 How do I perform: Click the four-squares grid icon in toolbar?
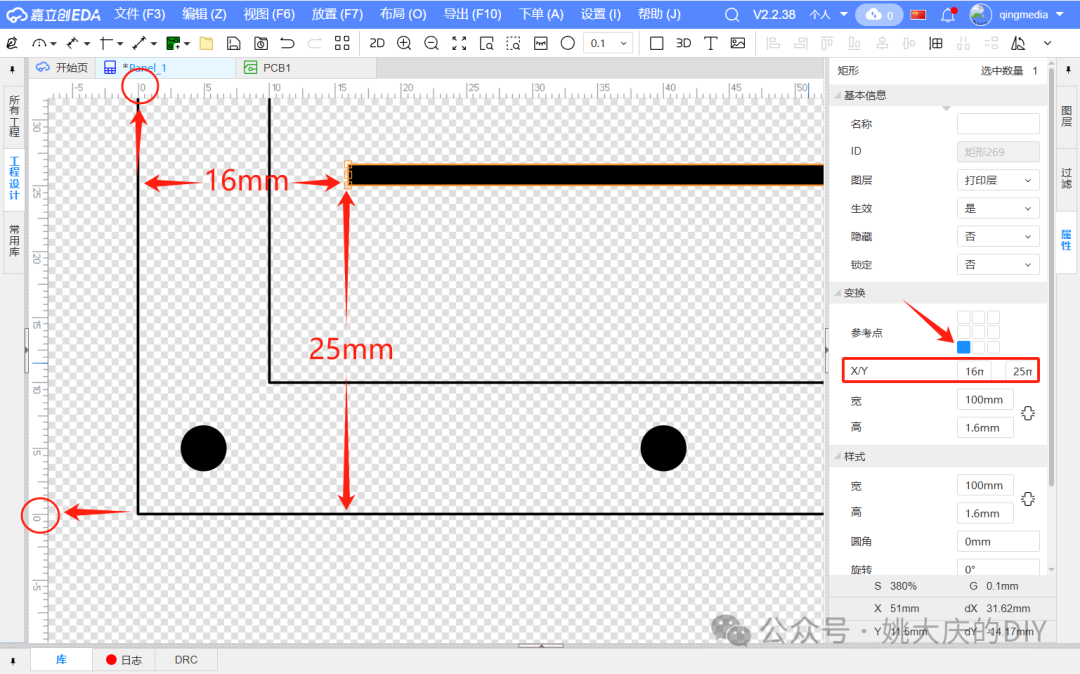point(342,43)
